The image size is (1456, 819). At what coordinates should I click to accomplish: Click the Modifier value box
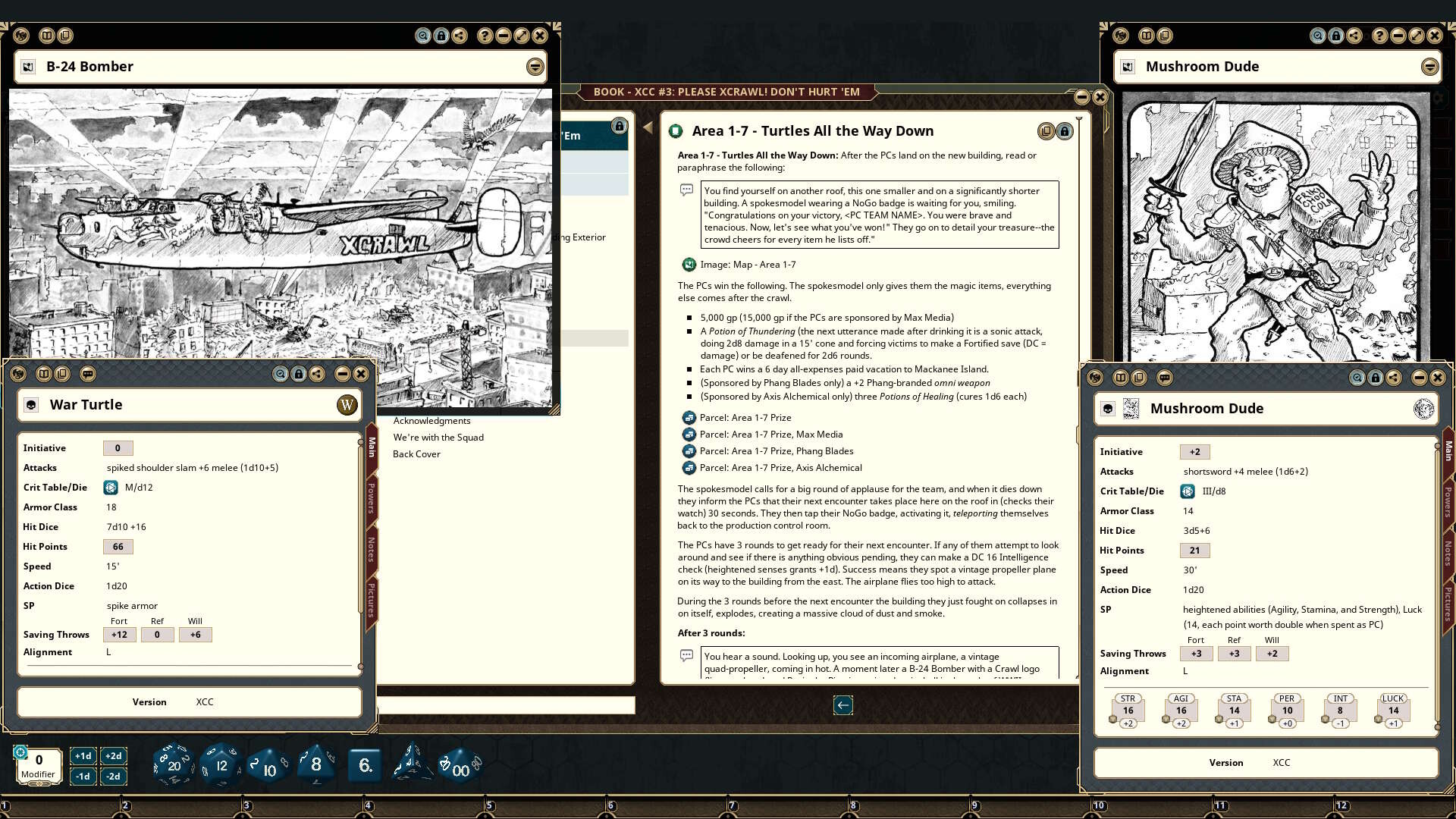point(39,760)
